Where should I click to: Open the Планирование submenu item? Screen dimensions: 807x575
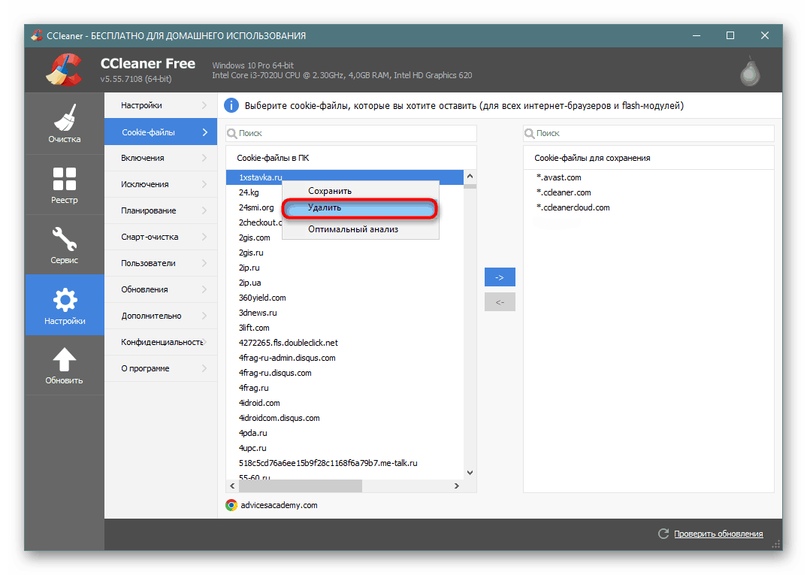[x=161, y=211]
